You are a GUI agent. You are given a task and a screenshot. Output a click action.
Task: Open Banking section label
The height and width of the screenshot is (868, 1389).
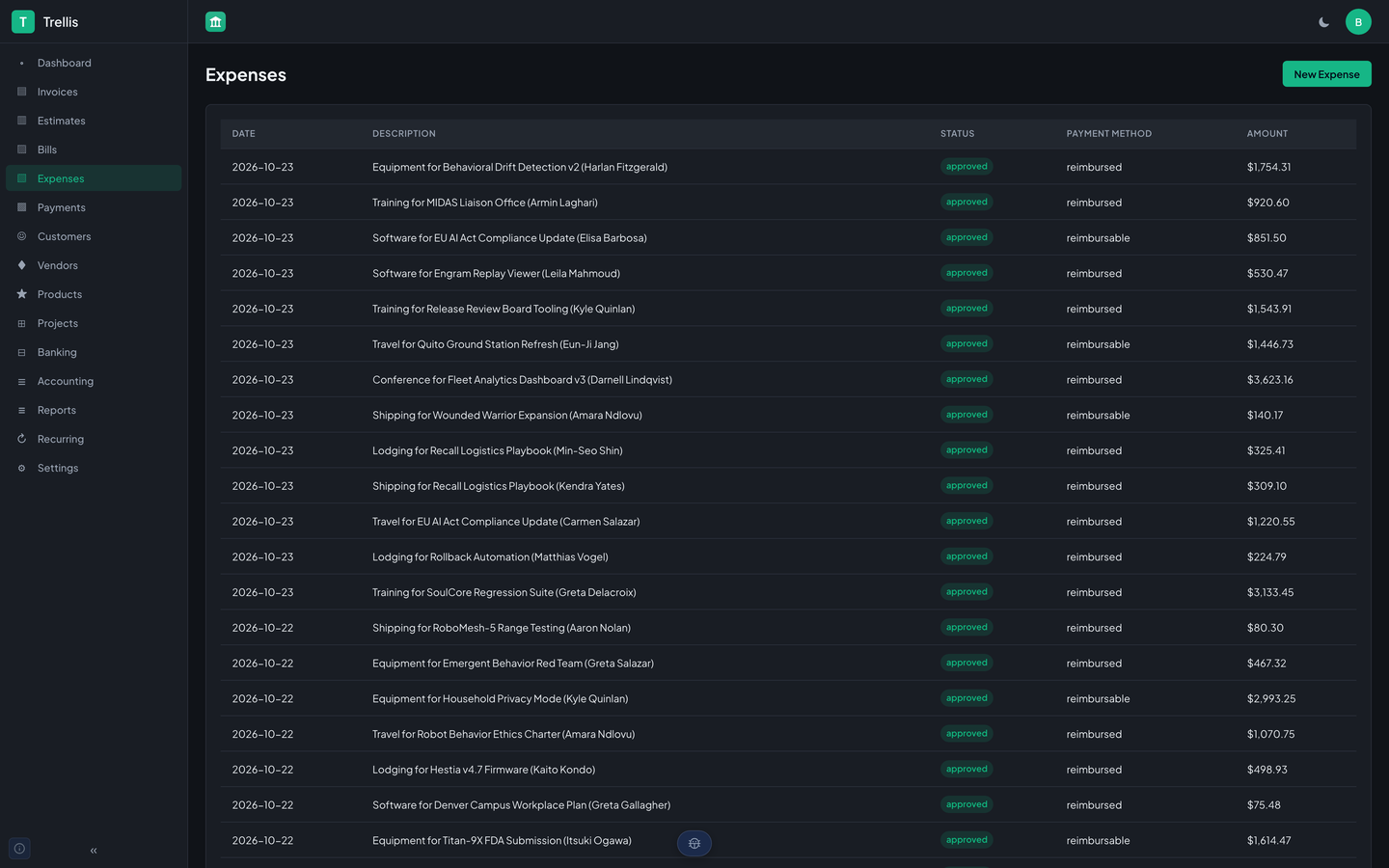57,352
